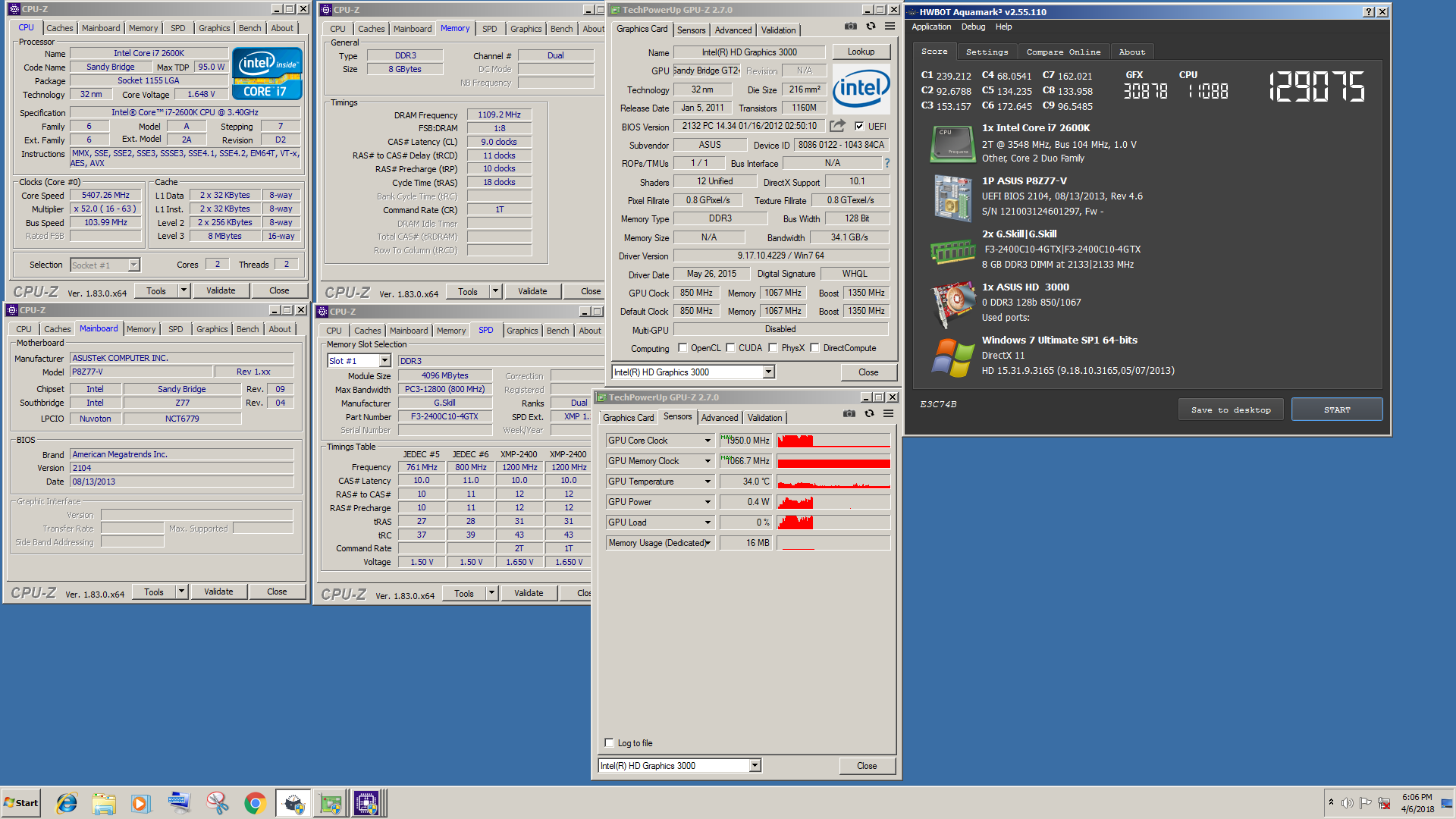1456x819 pixels.
Task: Click the RAM module icon in Aquamark
Action: tap(952, 251)
